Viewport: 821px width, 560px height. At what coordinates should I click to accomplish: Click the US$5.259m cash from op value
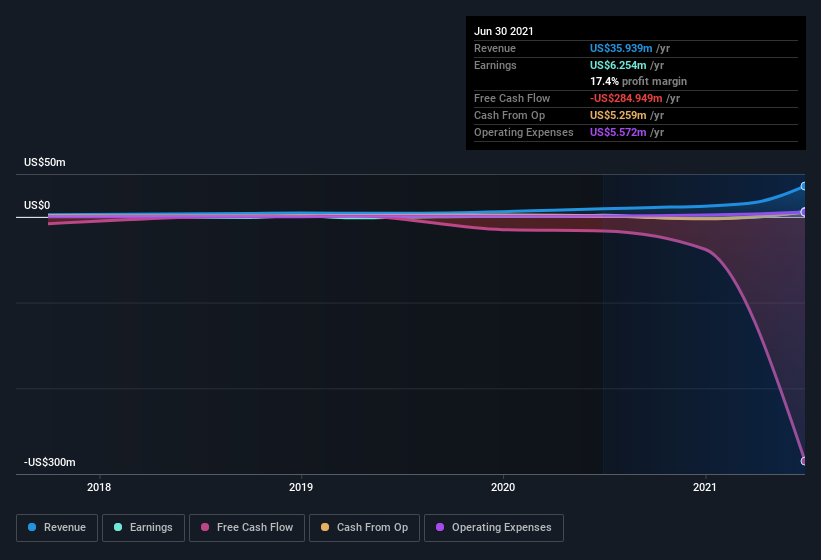coord(618,115)
